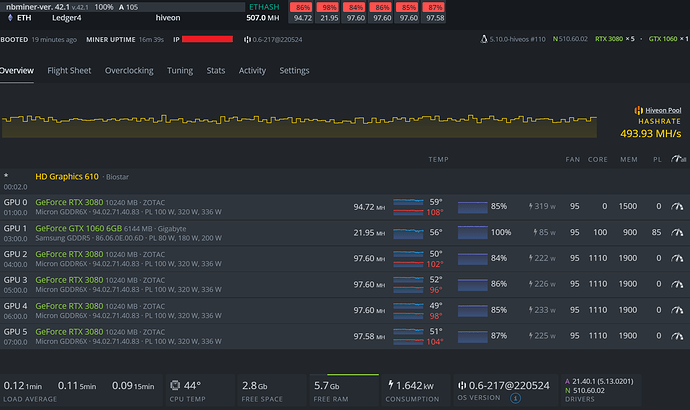Open the Tuning tab
Viewport: 690px width, 410px height.
pyautogui.click(x=180, y=70)
